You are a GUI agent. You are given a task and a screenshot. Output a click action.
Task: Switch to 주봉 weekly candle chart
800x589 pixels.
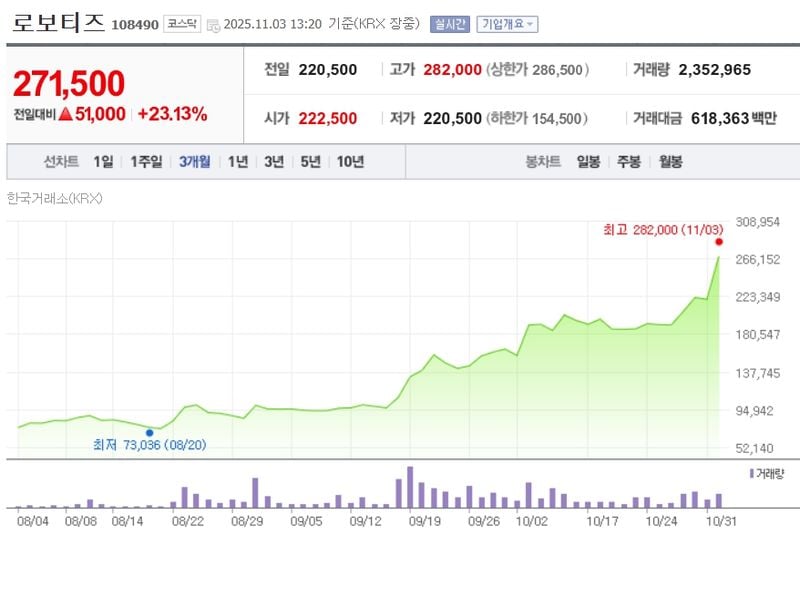pos(628,162)
